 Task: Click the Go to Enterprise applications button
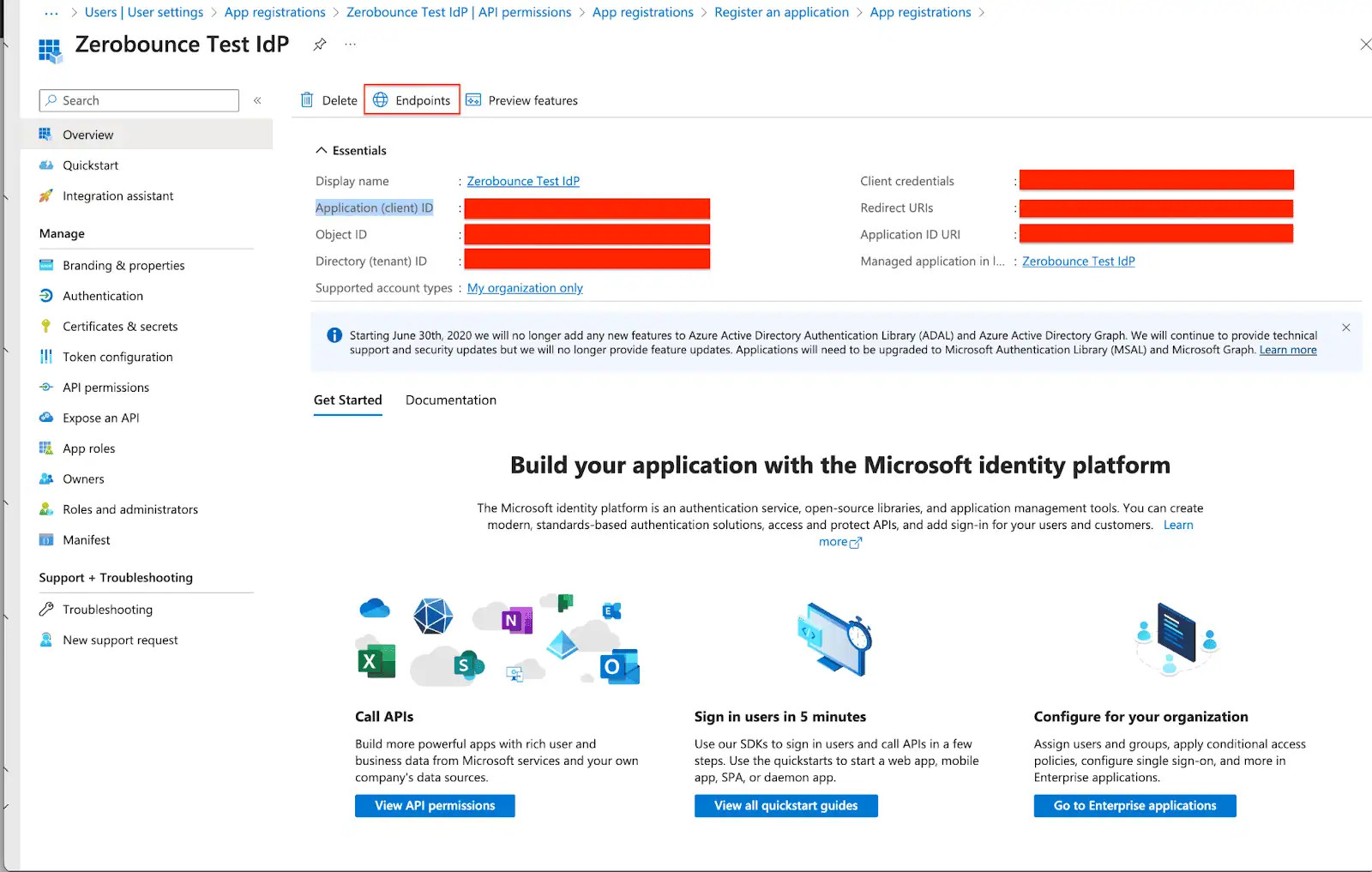tap(1134, 805)
